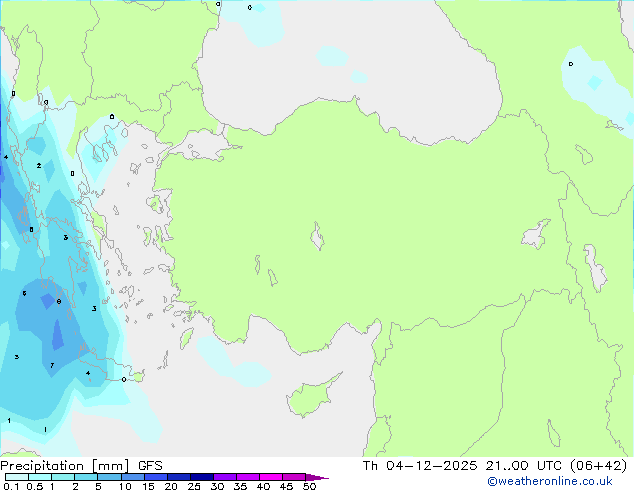The width and height of the screenshot is (634, 490).
Task: Select the 2–5 mm legend color swatch
Action: pos(86,477)
